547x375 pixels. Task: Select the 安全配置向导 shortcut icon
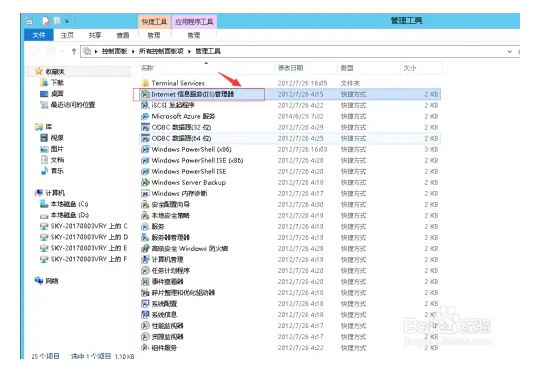click(x=145, y=204)
